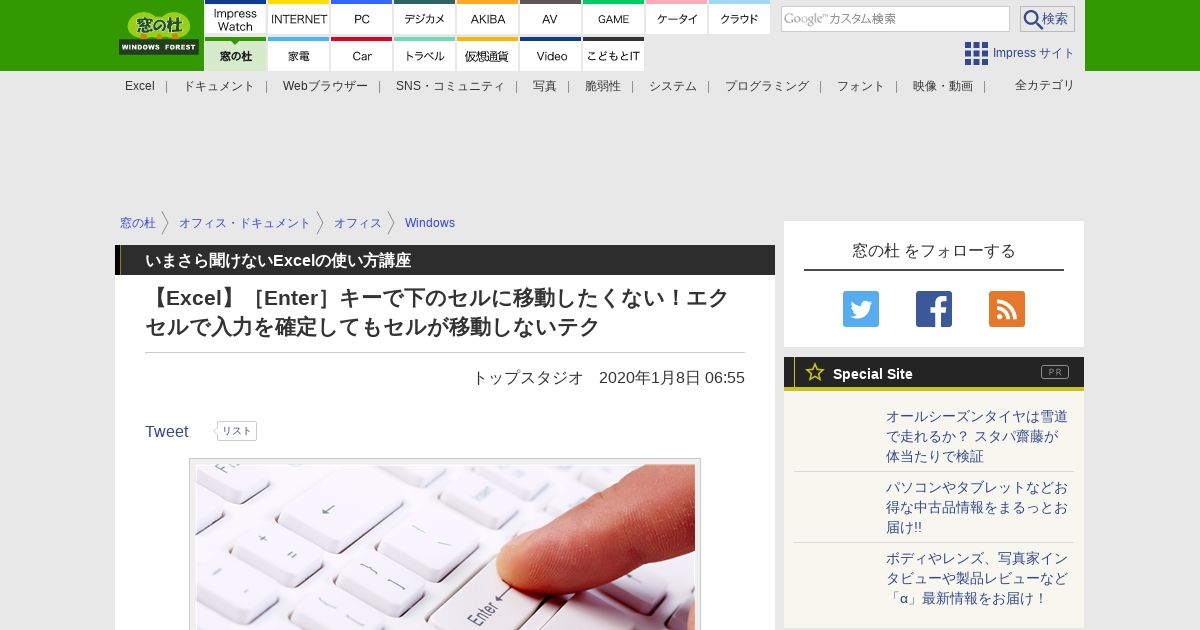Viewport: 1200px width, 630px height.
Task: Click the Tweet link
Action: (x=167, y=431)
